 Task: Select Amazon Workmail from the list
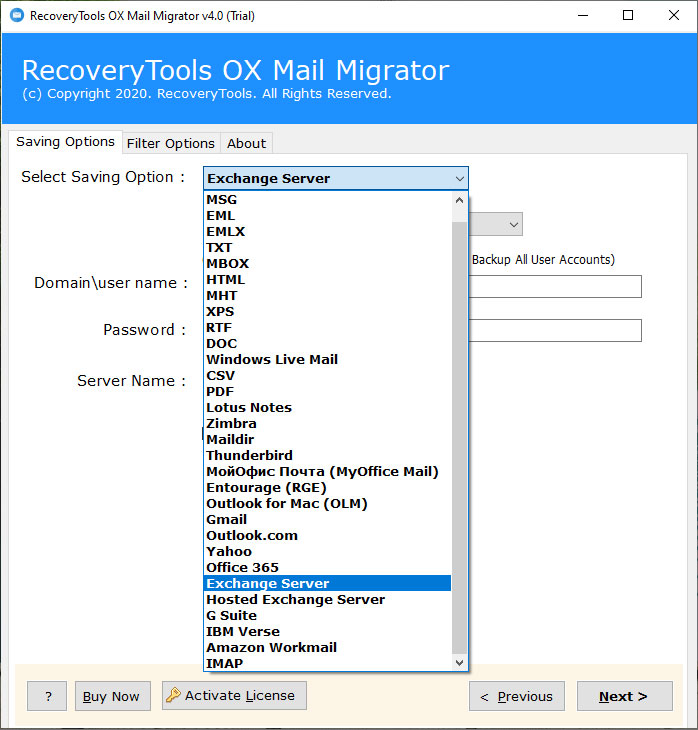328,647
